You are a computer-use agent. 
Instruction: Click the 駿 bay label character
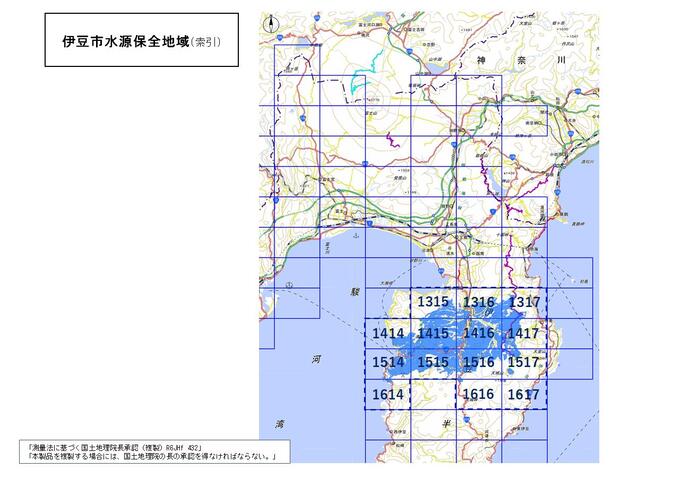355,292
